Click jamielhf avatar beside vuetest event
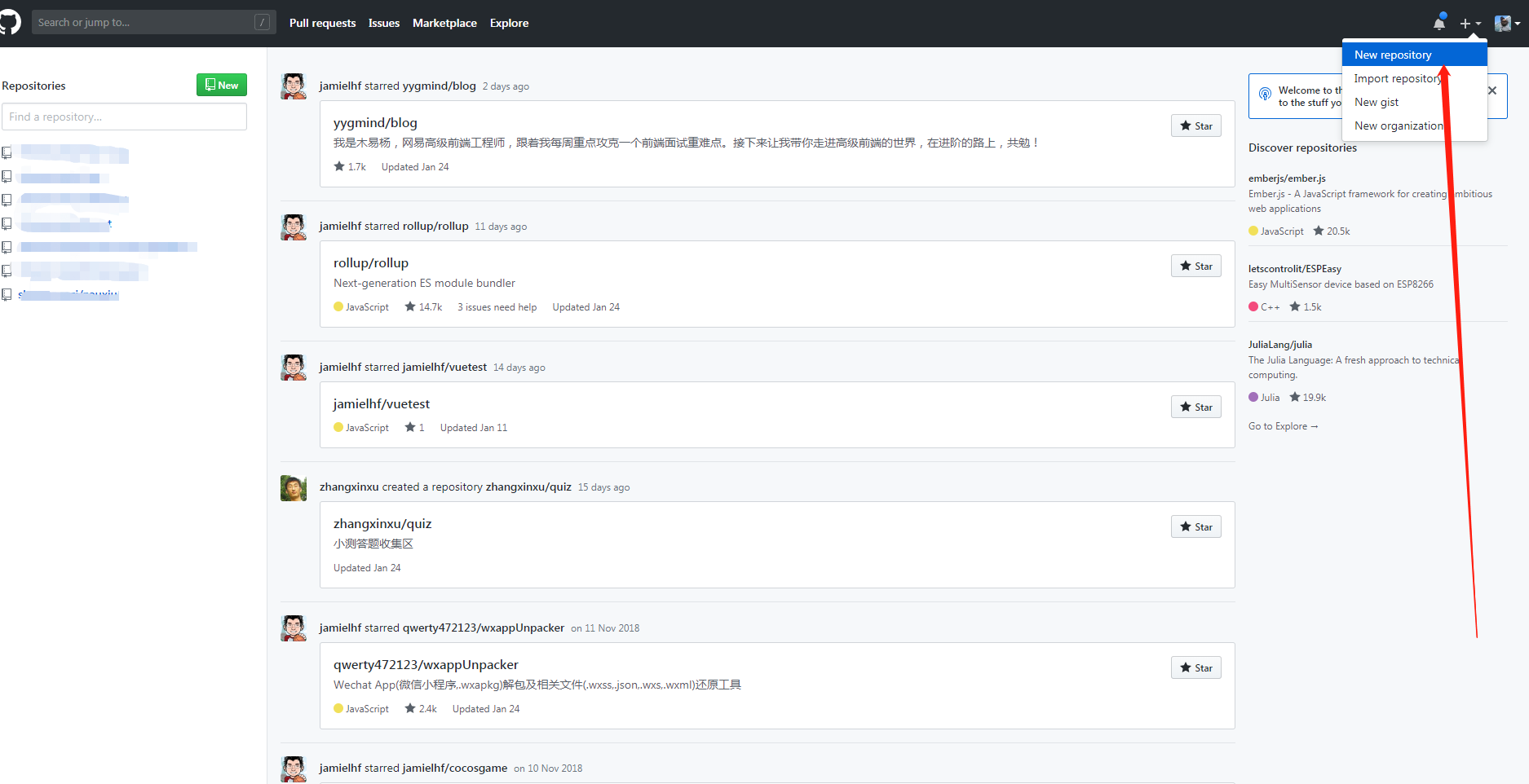This screenshot has width=1529, height=784. [x=294, y=368]
